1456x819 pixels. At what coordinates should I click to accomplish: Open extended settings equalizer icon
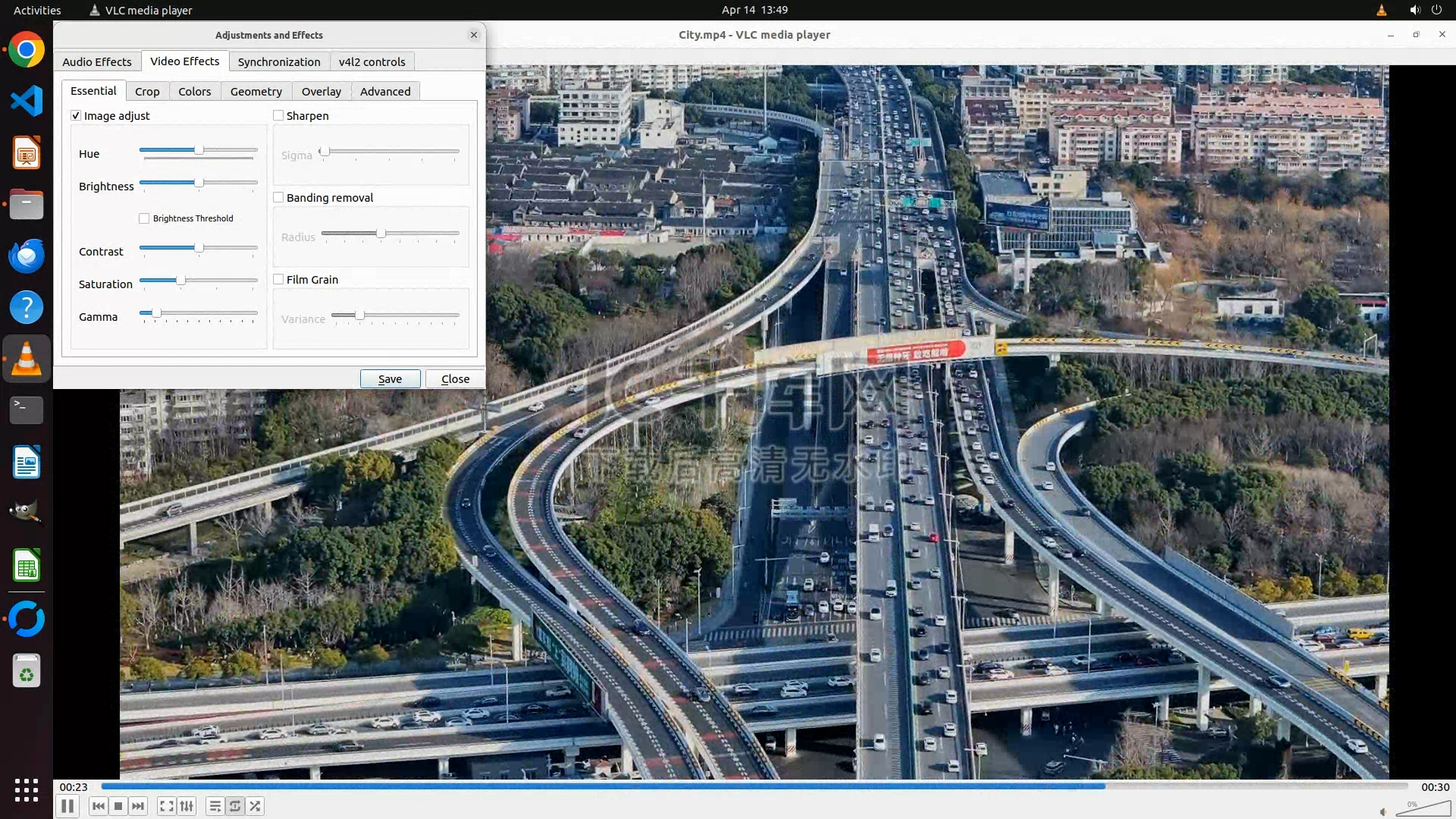[187, 806]
